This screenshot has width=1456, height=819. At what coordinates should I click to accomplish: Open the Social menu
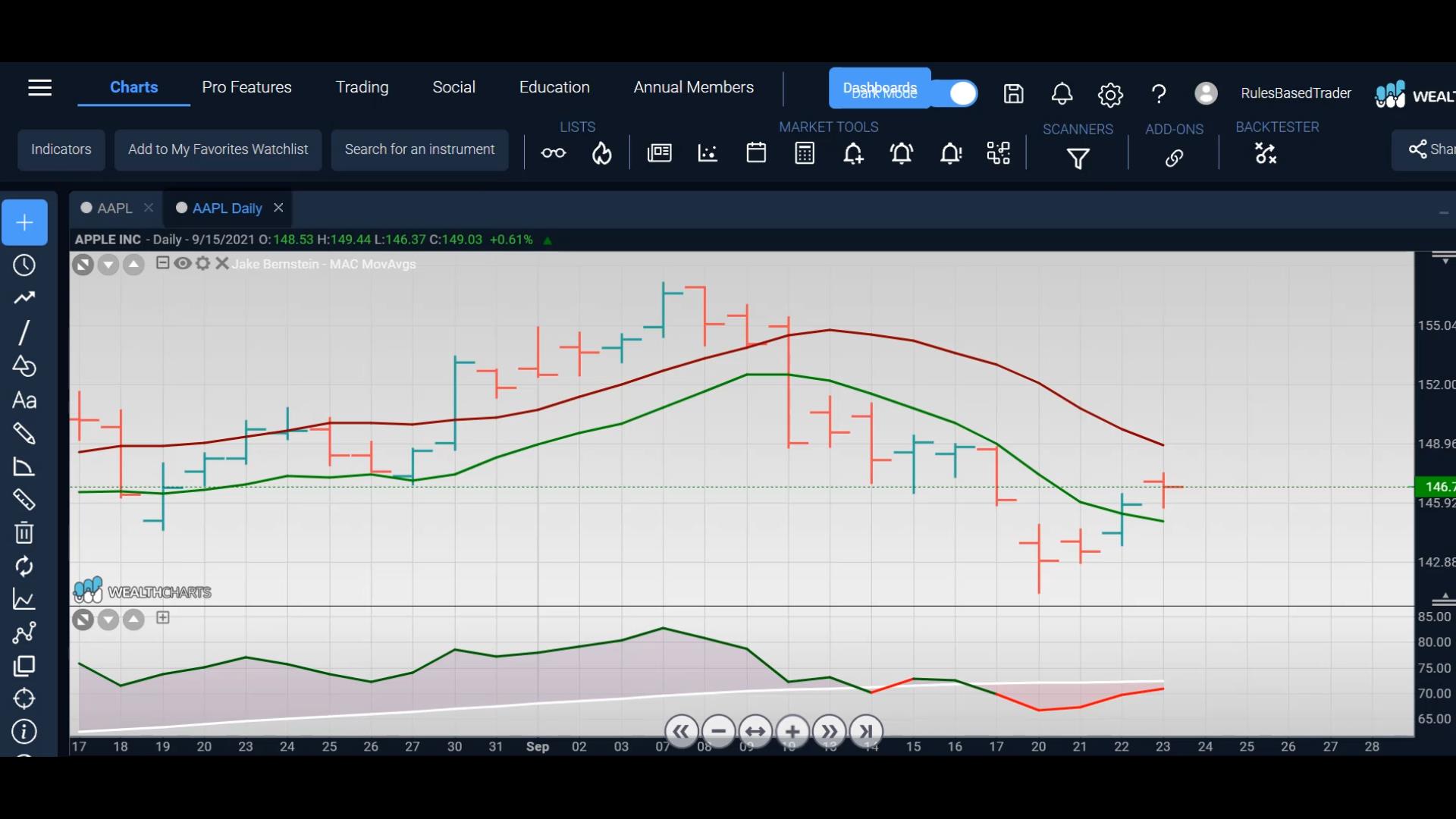tap(453, 87)
